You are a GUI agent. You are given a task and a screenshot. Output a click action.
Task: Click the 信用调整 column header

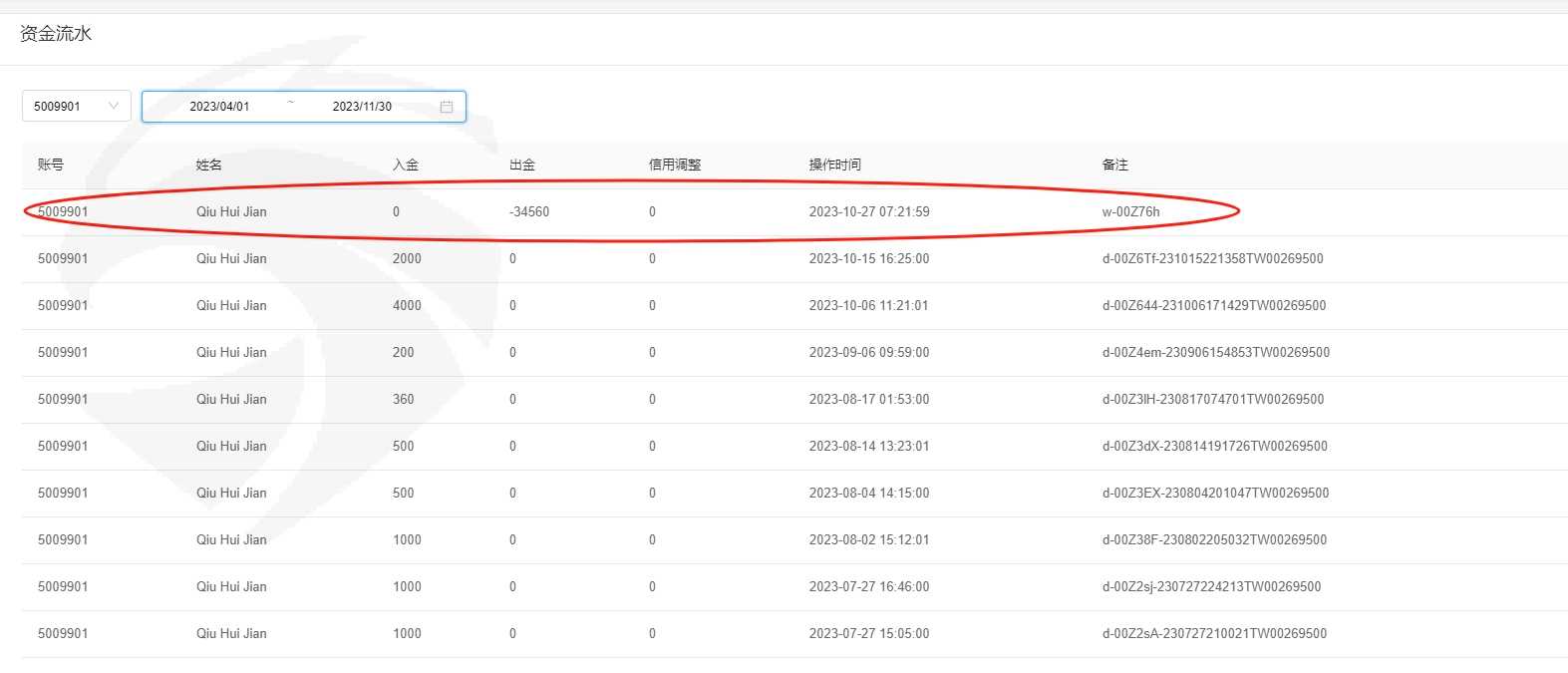[x=675, y=165]
